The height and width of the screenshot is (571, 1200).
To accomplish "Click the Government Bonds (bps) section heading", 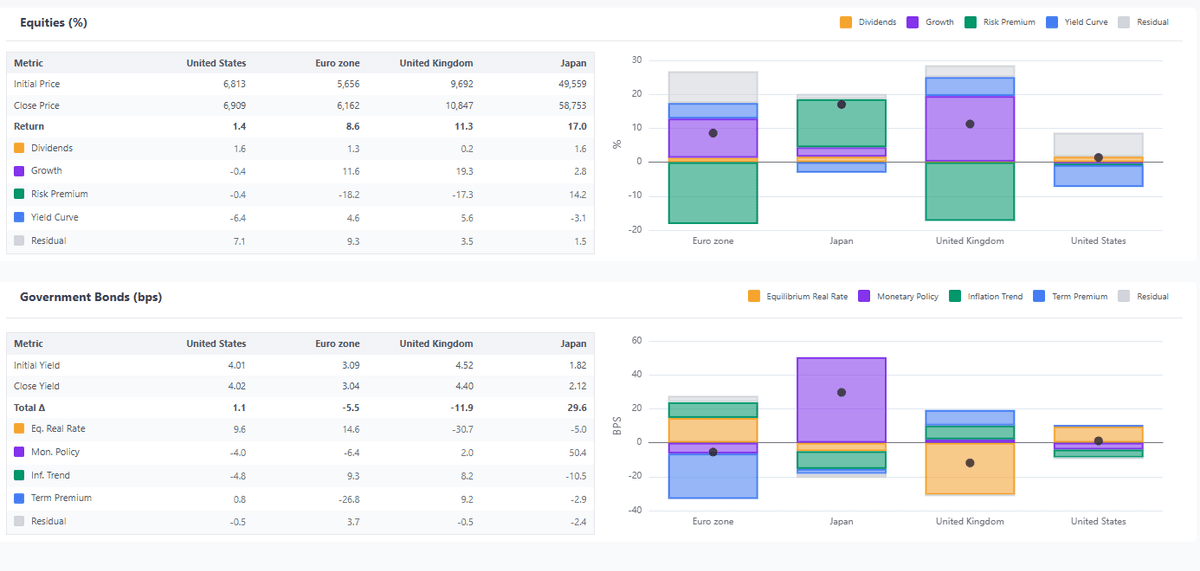I will click(91, 297).
